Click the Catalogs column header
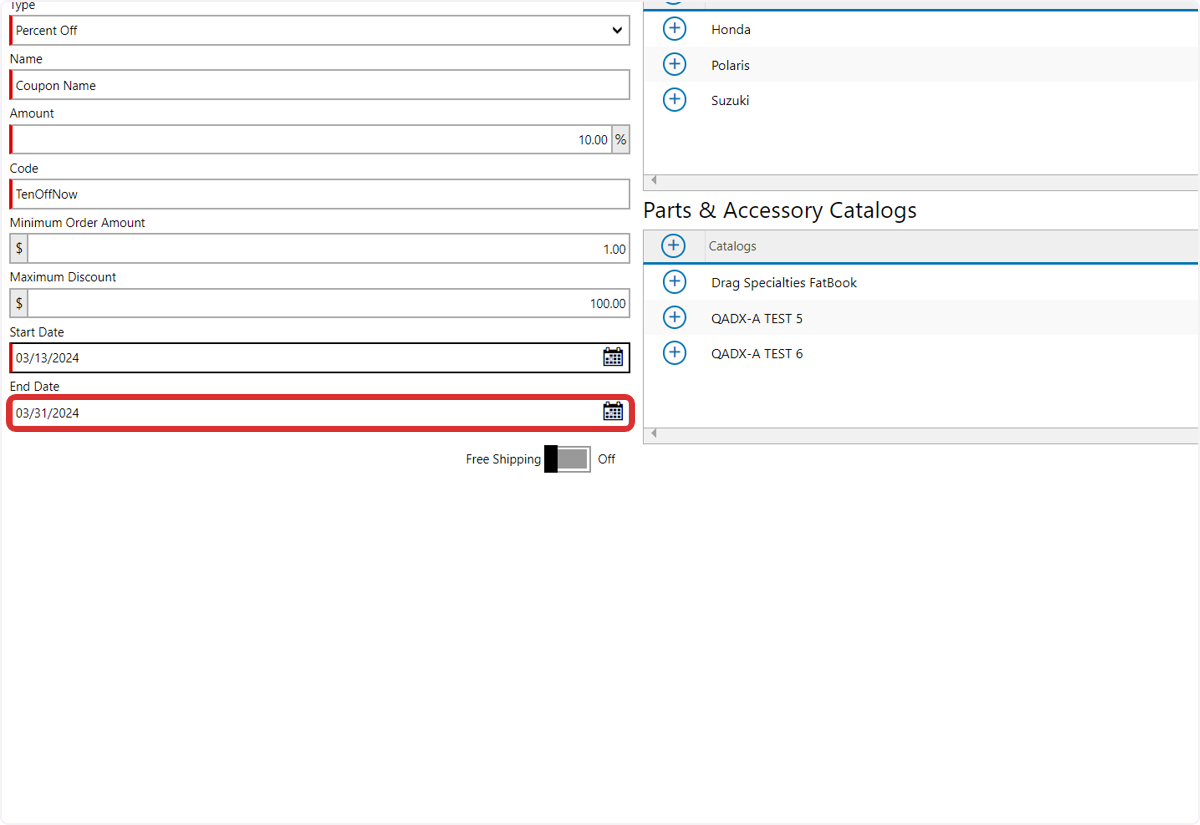This screenshot has width=1200, height=825. tap(732, 246)
